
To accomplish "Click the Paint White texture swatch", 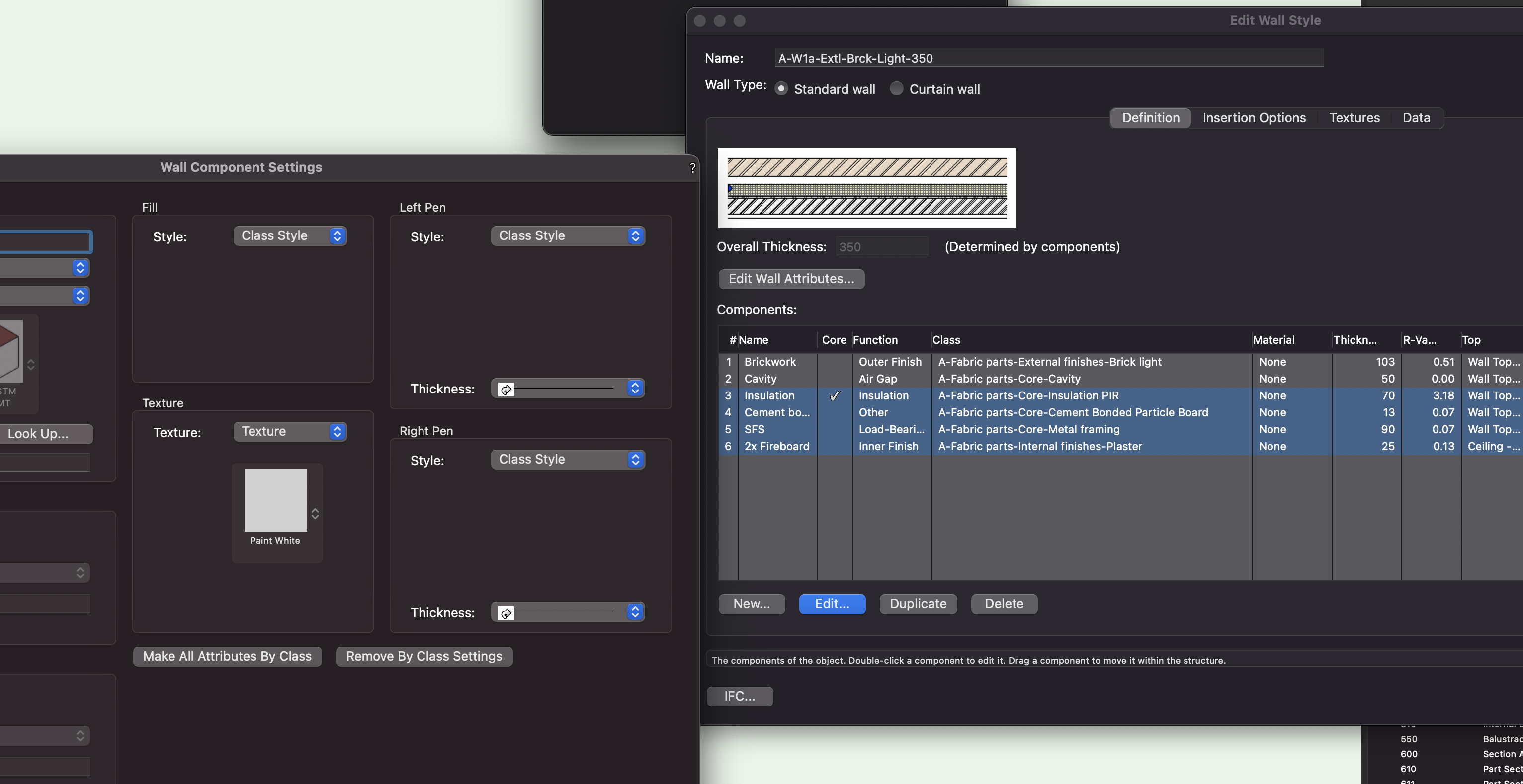I will (x=275, y=500).
